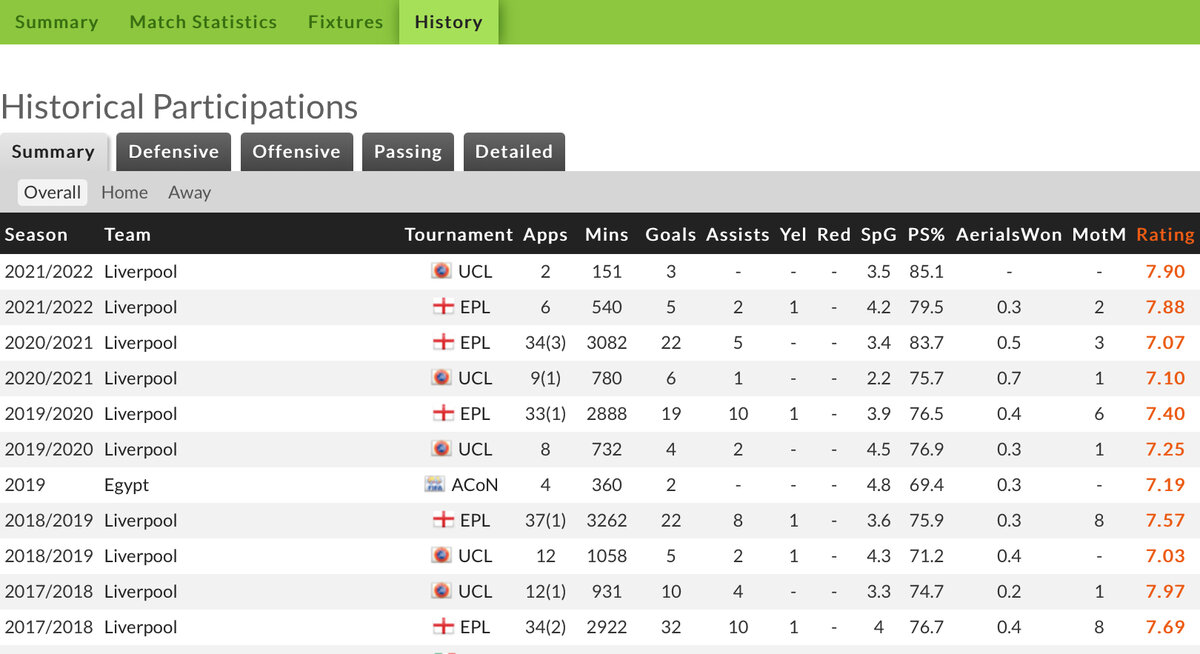Image resolution: width=1200 pixels, height=654 pixels.
Task: Open the Offensive stats tab
Action: 297,152
